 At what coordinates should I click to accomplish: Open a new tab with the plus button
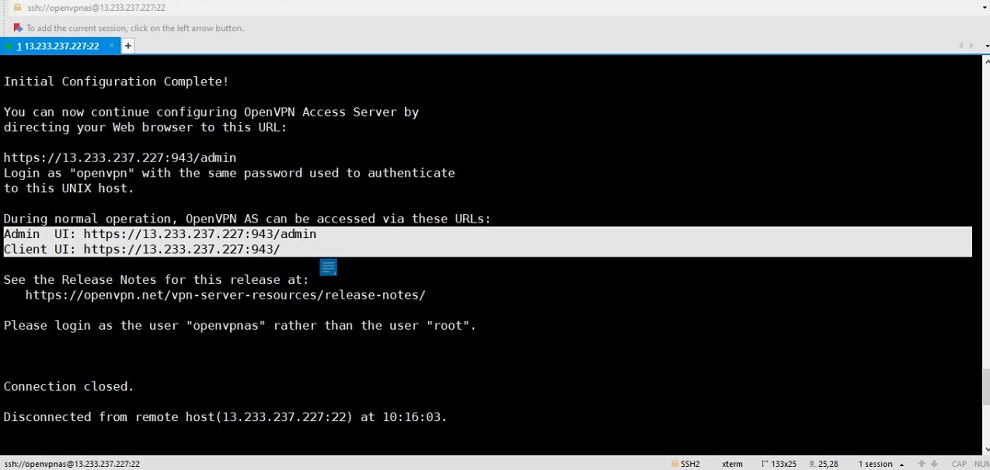(128, 46)
